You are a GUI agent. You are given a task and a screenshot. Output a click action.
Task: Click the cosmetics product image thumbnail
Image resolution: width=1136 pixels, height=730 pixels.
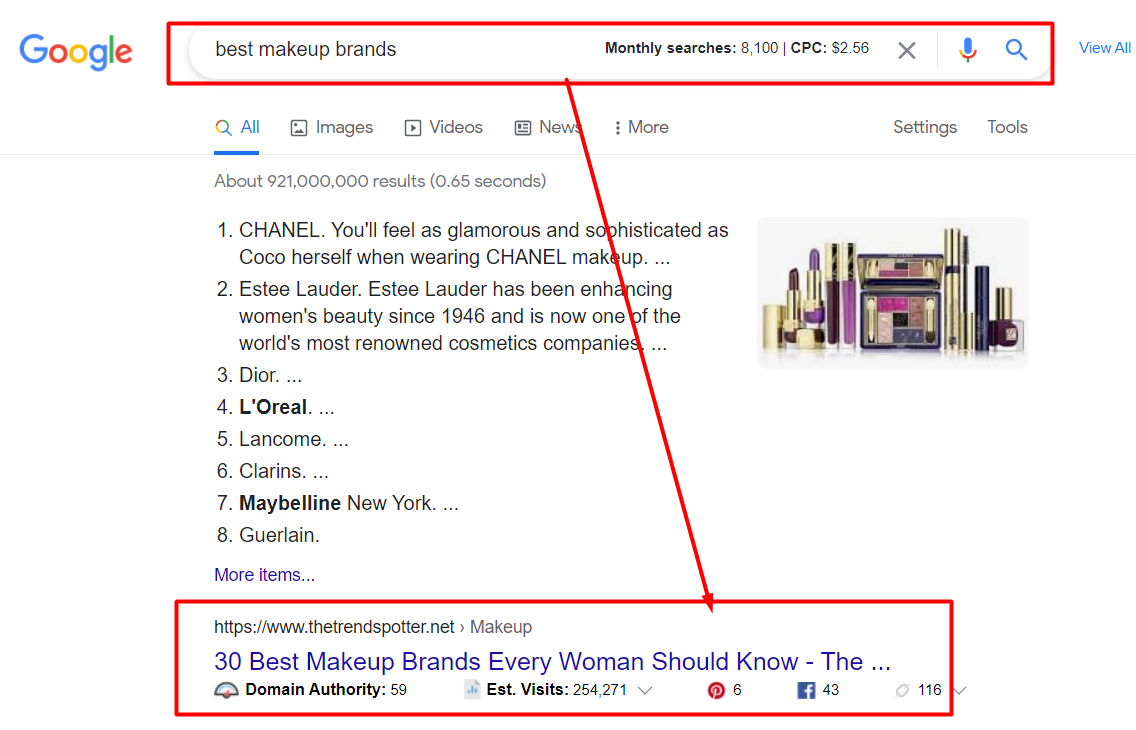[x=891, y=292]
